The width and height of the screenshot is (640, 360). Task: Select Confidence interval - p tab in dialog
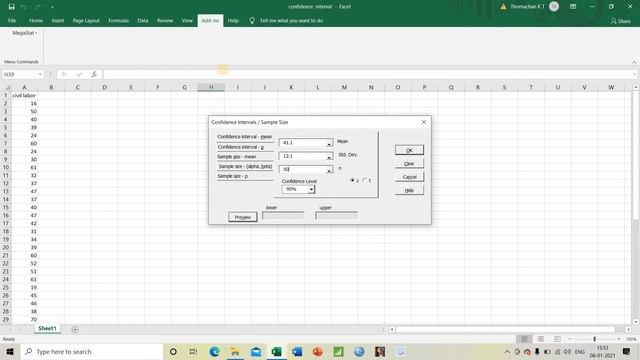pyautogui.click(x=244, y=147)
